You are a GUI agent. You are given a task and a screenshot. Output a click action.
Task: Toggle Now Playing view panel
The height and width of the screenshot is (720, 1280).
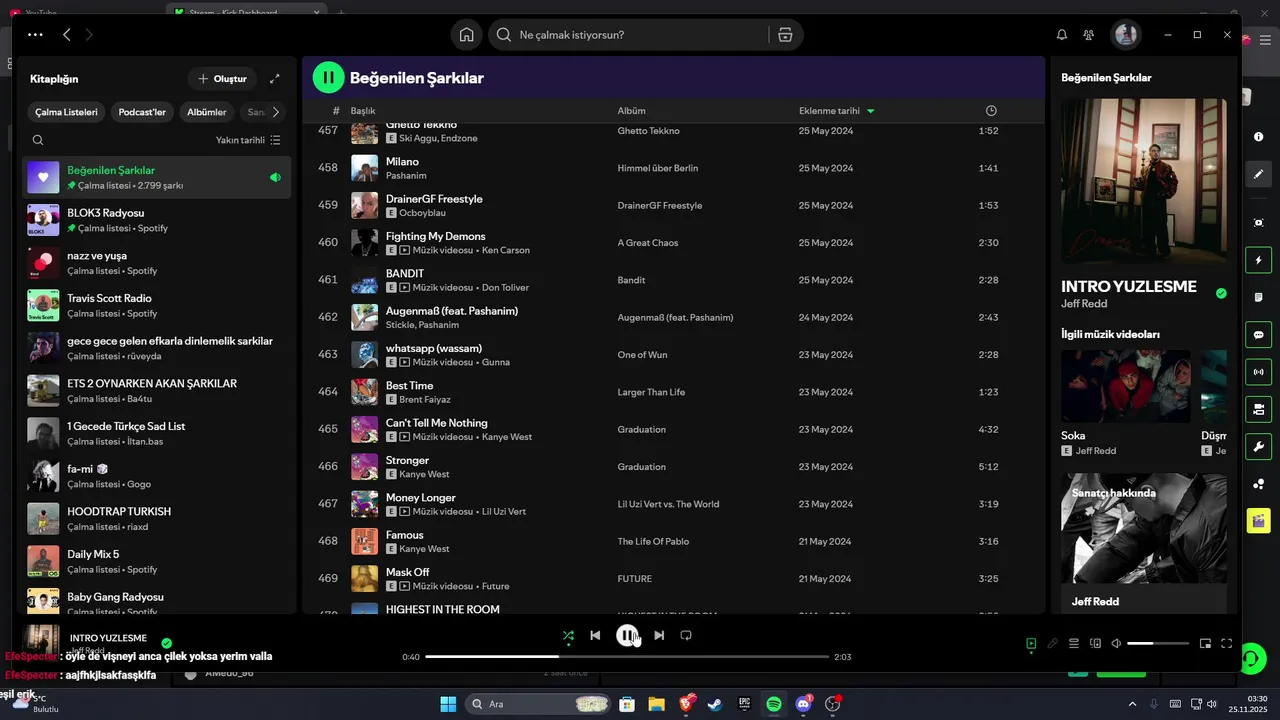(1031, 644)
